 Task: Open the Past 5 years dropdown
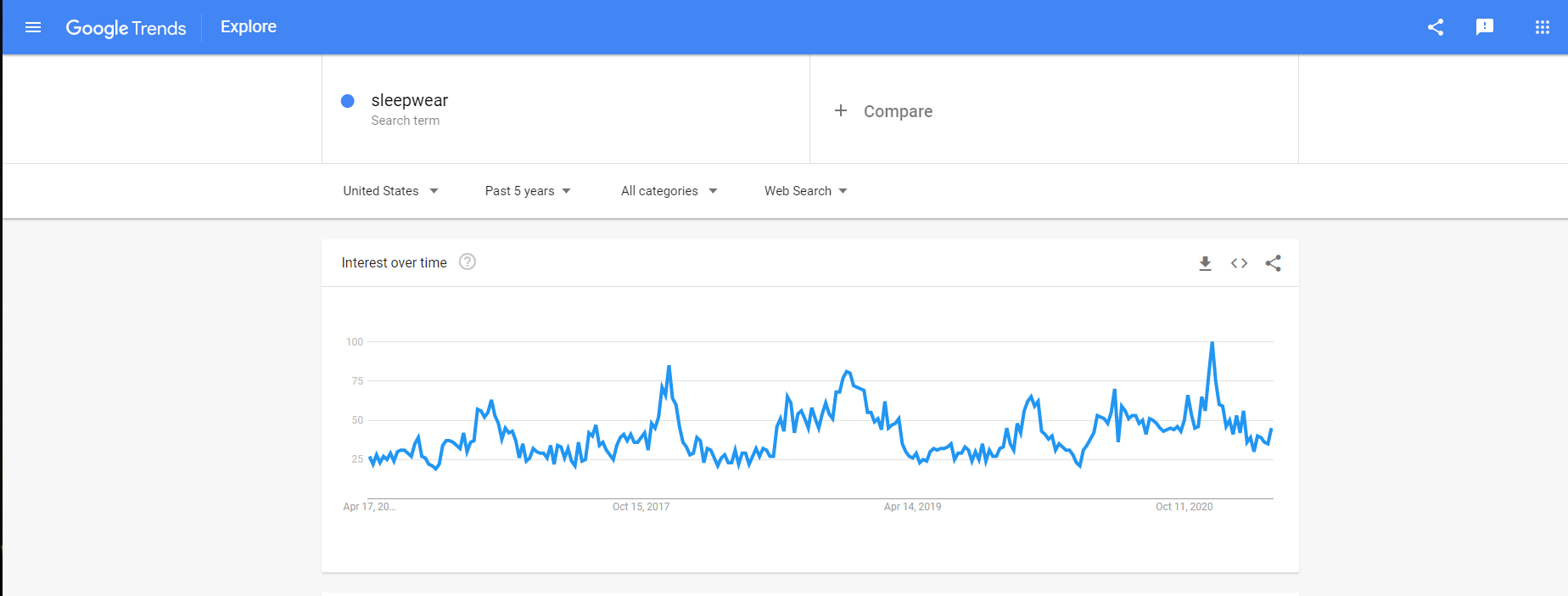coord(528,191)
